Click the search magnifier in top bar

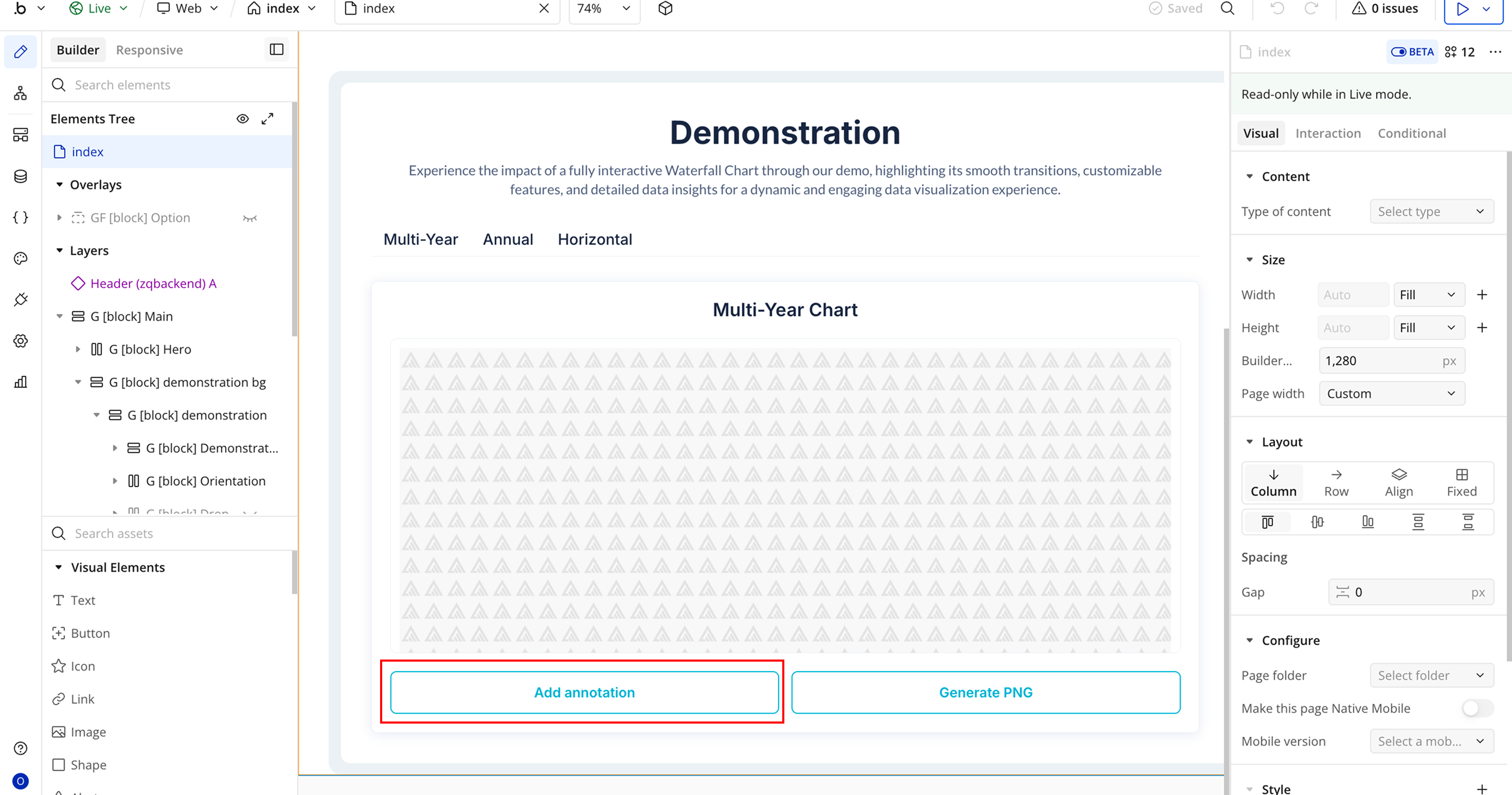(x=1227, y=8)
